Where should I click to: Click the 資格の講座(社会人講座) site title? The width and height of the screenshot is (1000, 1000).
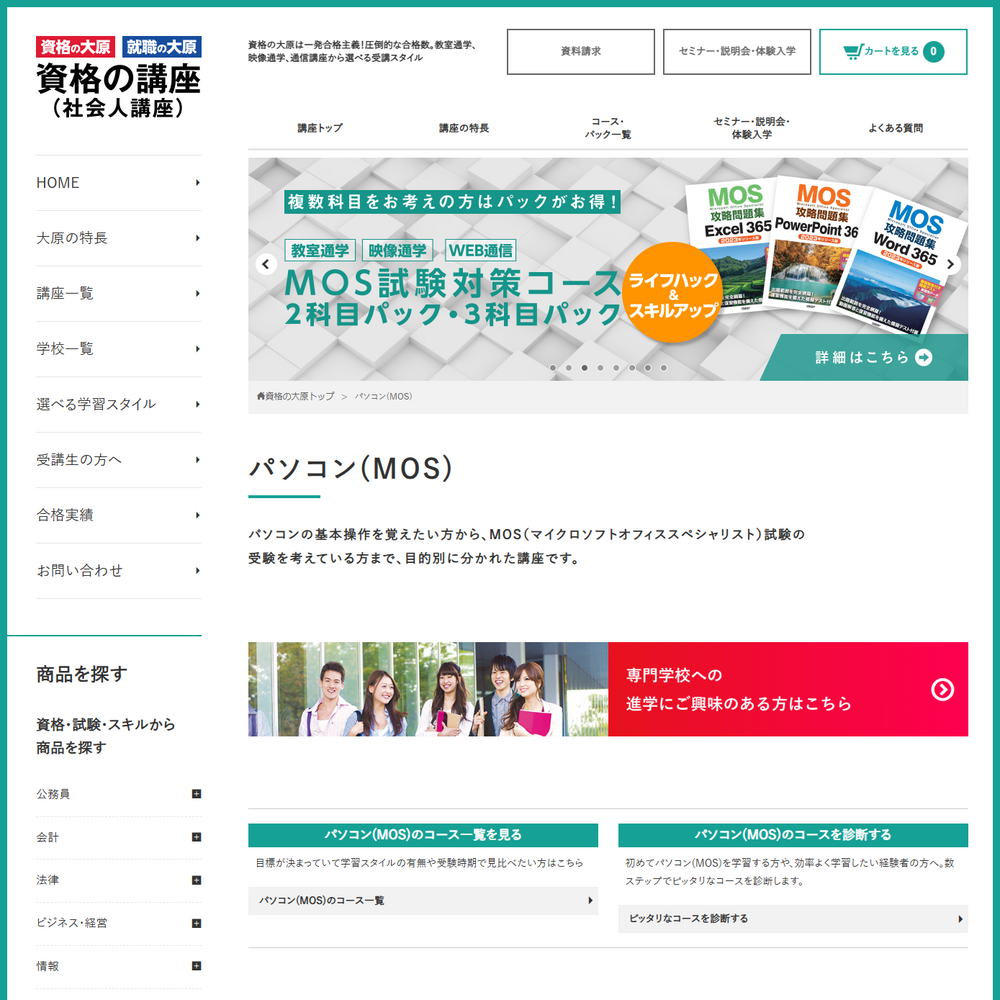click(x=119, y=91)
